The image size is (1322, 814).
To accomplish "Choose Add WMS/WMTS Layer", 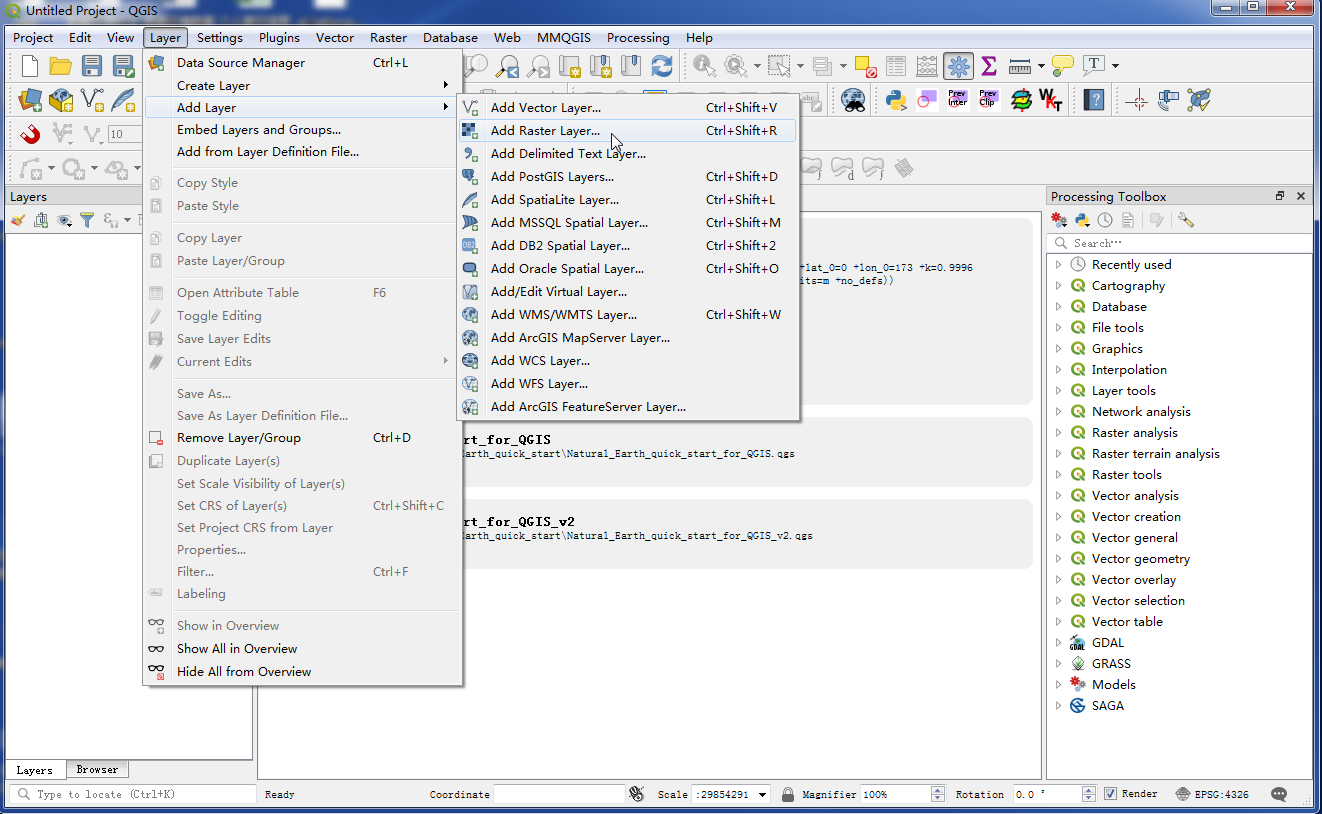I will (628, 315).
